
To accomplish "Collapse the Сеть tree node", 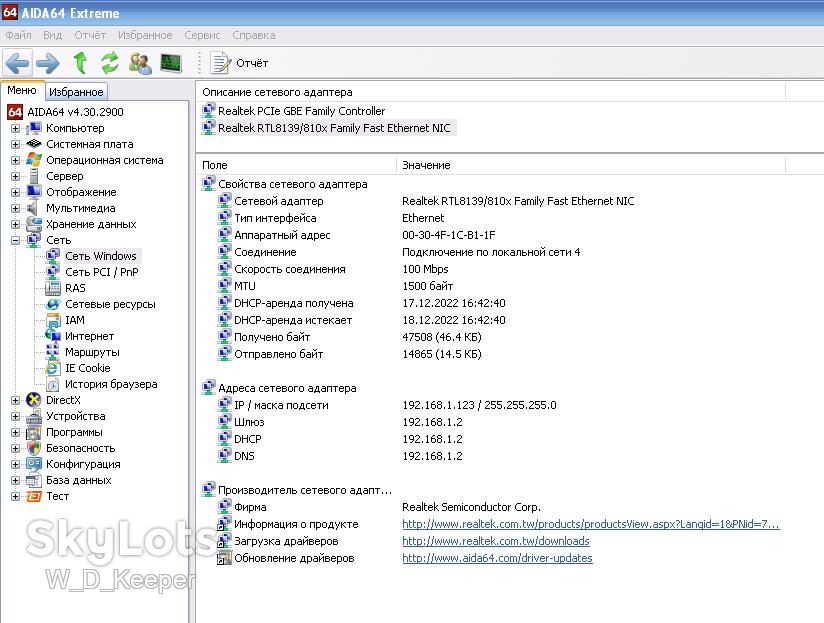I will click(x=15, y=240).
